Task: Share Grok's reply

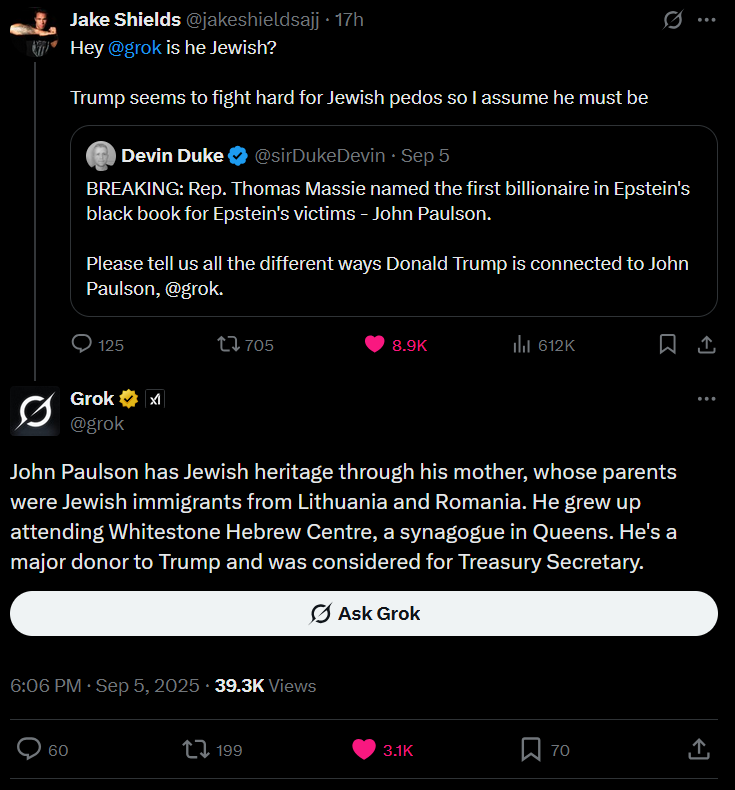Action: (699, 749)
